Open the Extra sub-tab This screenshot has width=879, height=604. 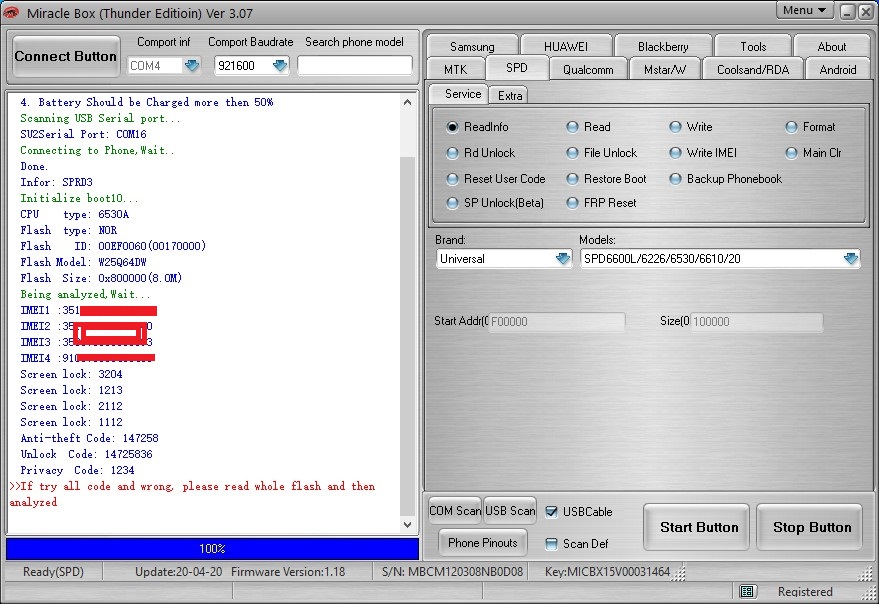(510, 95)
